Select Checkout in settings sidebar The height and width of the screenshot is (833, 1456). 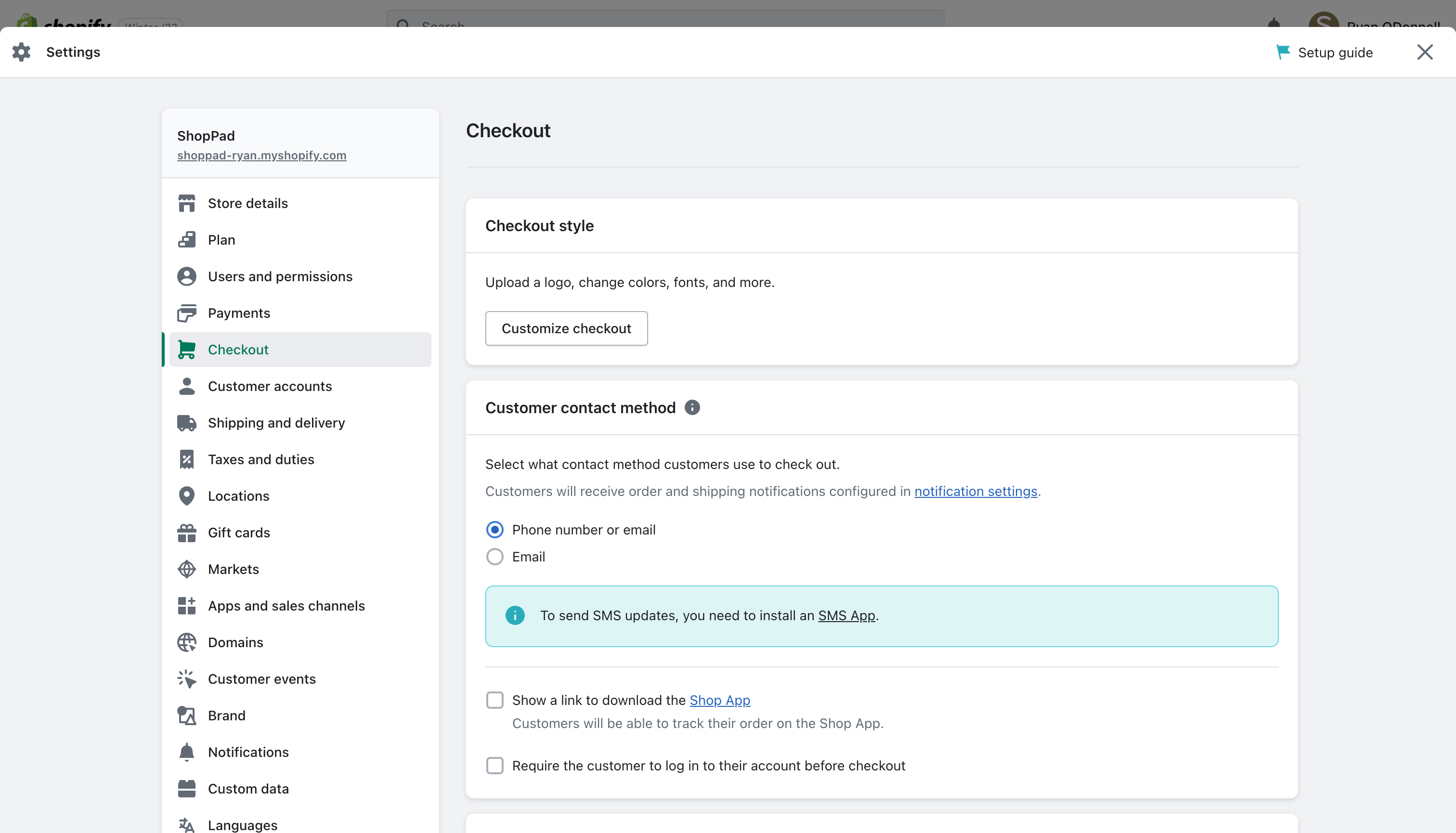[300, 350]
